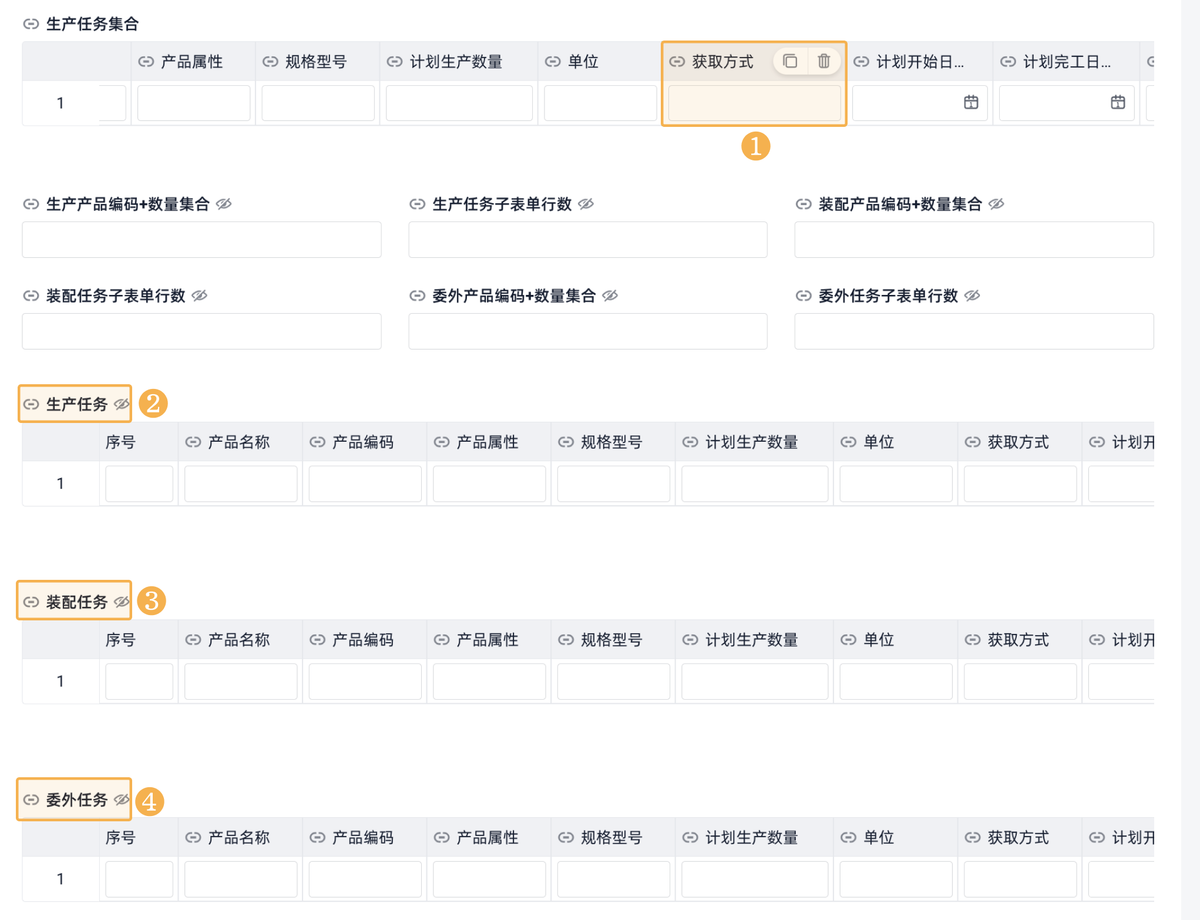Toggle hidden-eye icon next to 生产任务 table title
The height and width of the screenshot is (920, 1200).
(x=122, y=404)
